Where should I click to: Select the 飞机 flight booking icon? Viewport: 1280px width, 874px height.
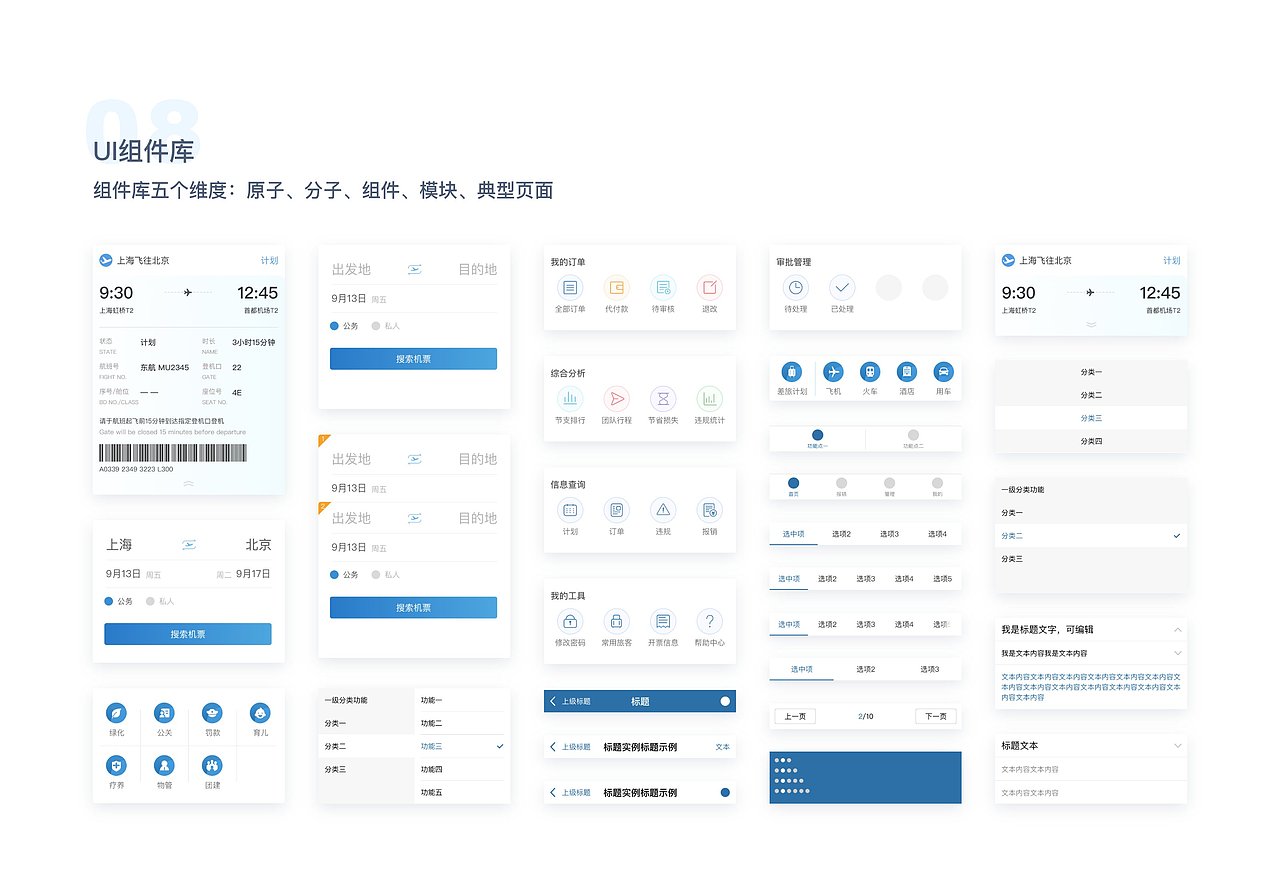coord(834,372)
